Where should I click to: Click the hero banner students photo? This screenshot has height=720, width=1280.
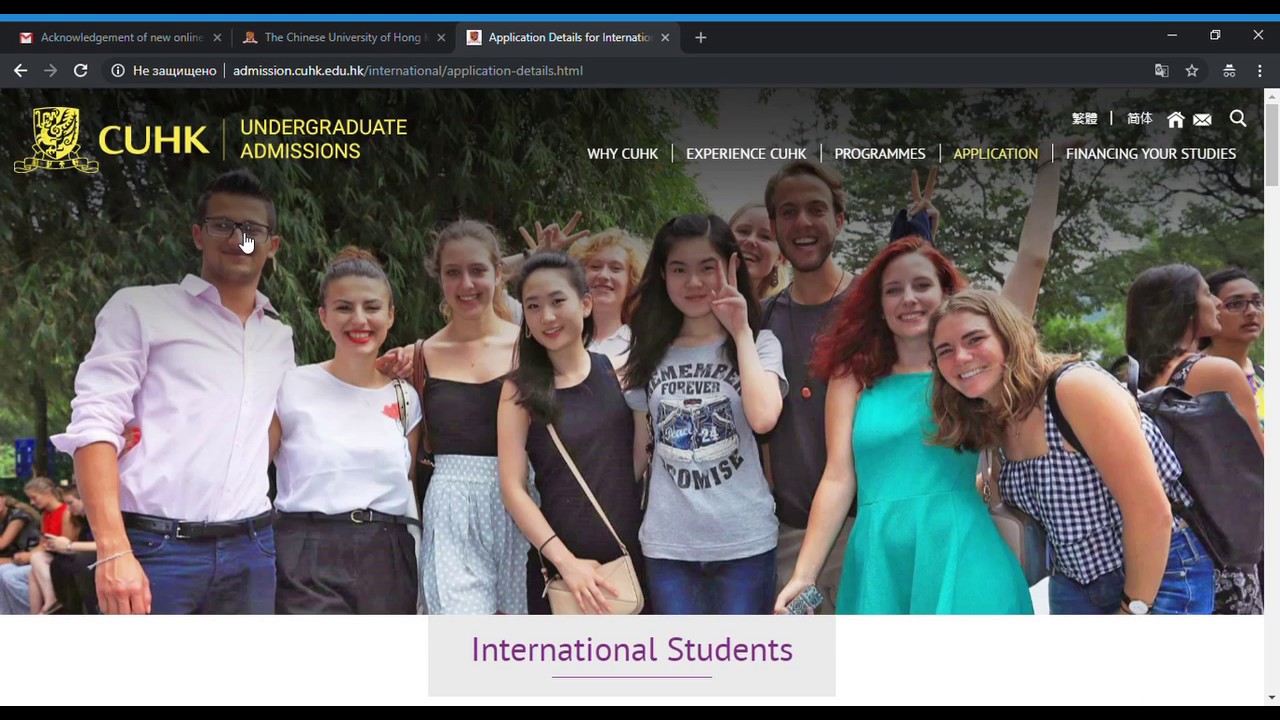(632, 351)
